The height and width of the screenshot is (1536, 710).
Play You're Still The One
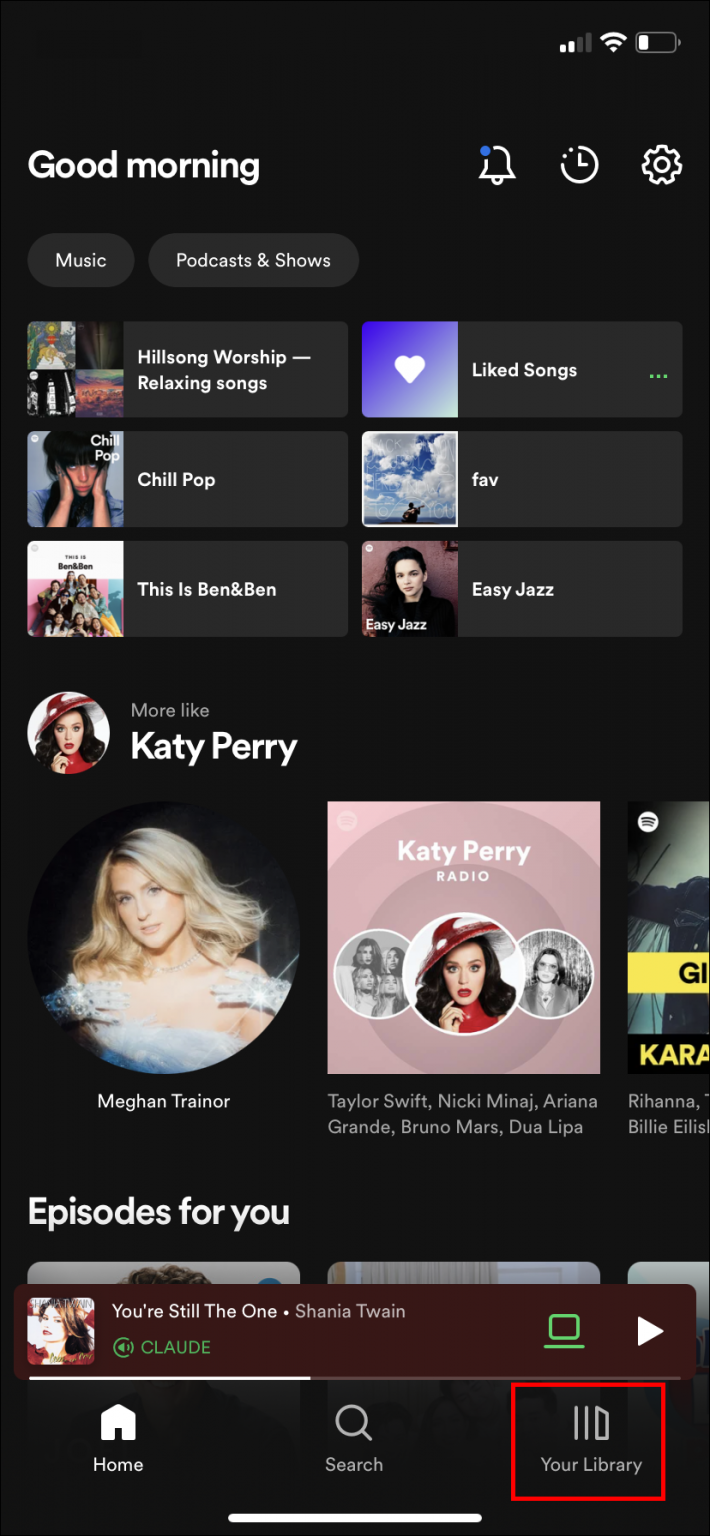[x=649, y=1330]
